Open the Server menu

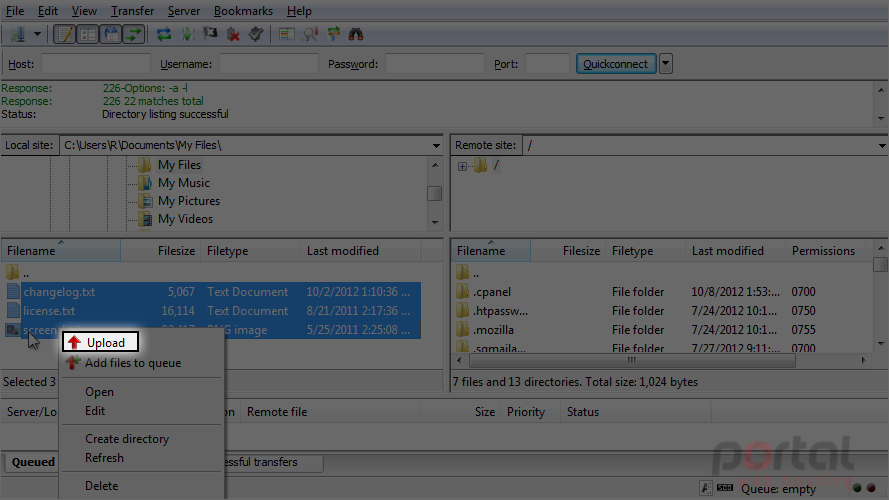click(184, 11)
